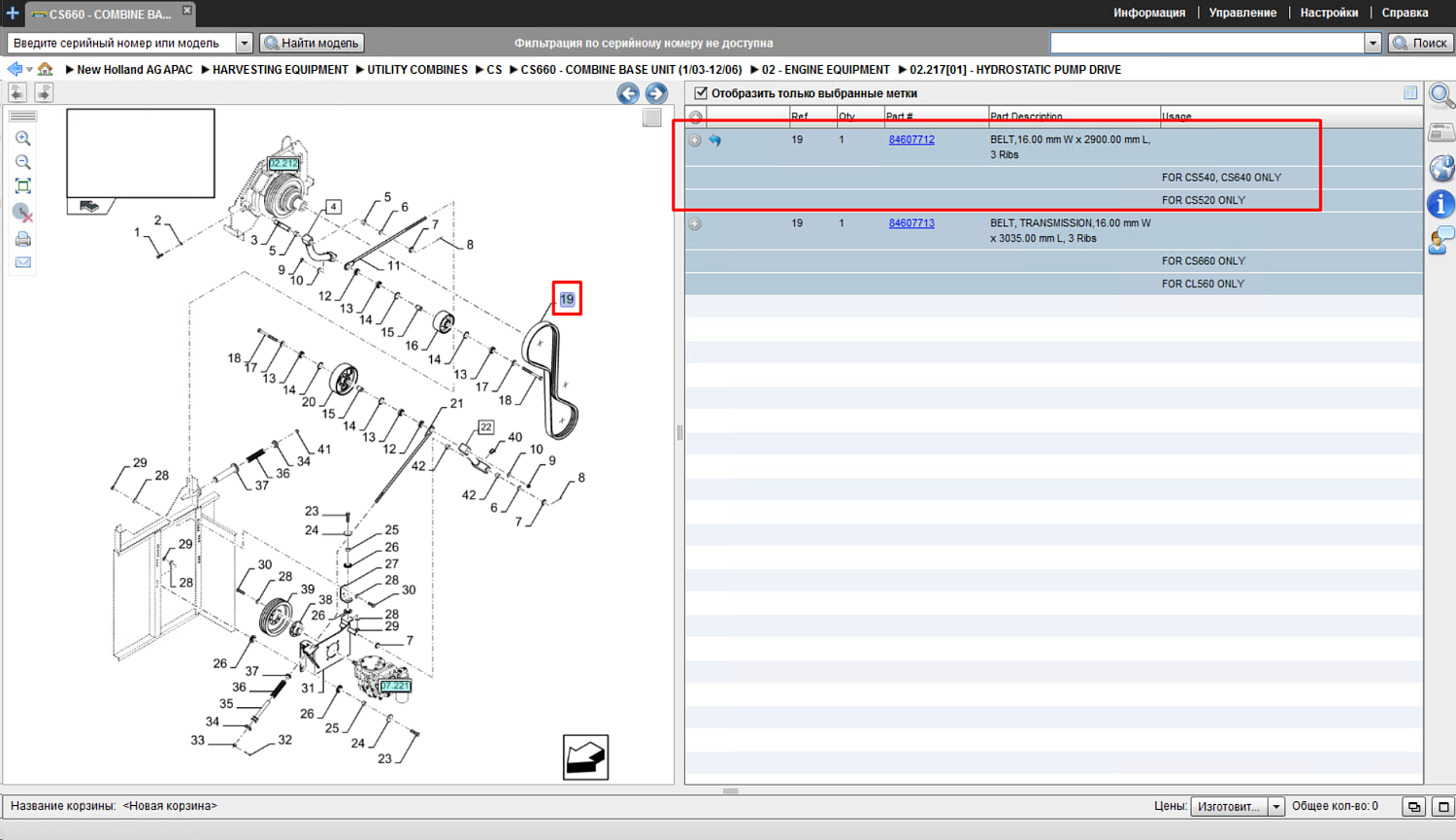Clear selected callouts on the diagram
The image size is (1456, 840).
[x=22, y=213]
